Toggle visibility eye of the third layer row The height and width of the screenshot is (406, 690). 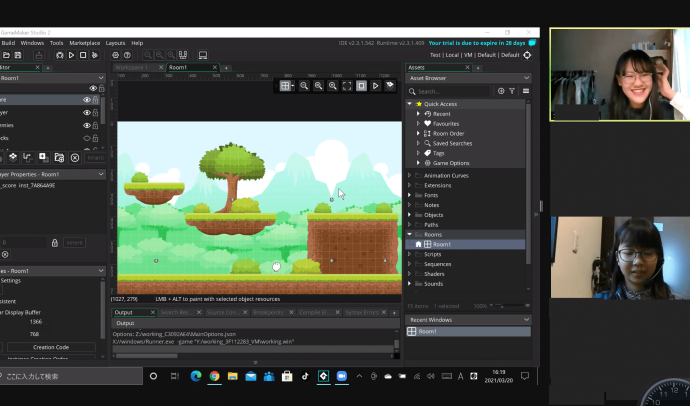[x=87, y=125]
